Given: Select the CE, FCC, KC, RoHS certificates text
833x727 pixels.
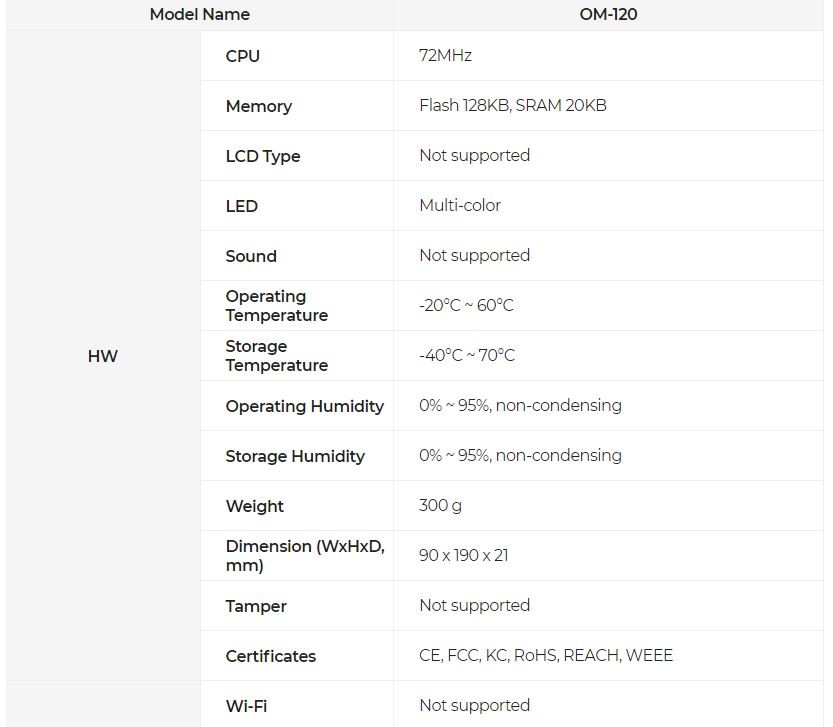Looking at the screenshot, I should 546,655.
